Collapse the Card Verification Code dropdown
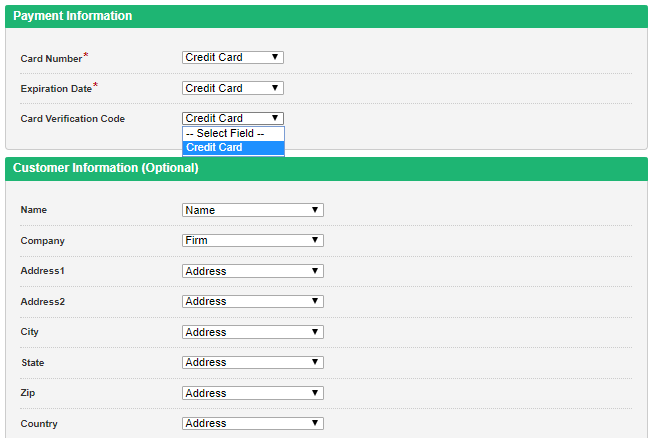This screenshot has height=438, width=655. tap(233, 118)
